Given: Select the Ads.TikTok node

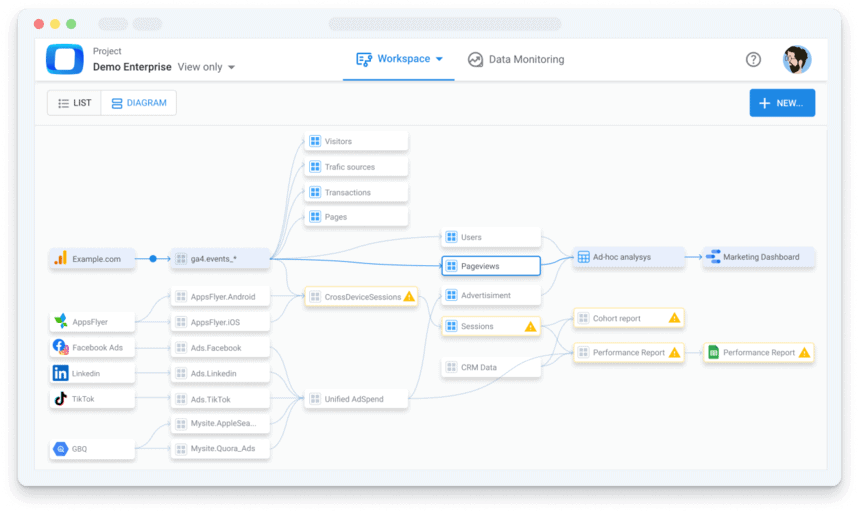Looking at the screenshot, I should 220,399.
